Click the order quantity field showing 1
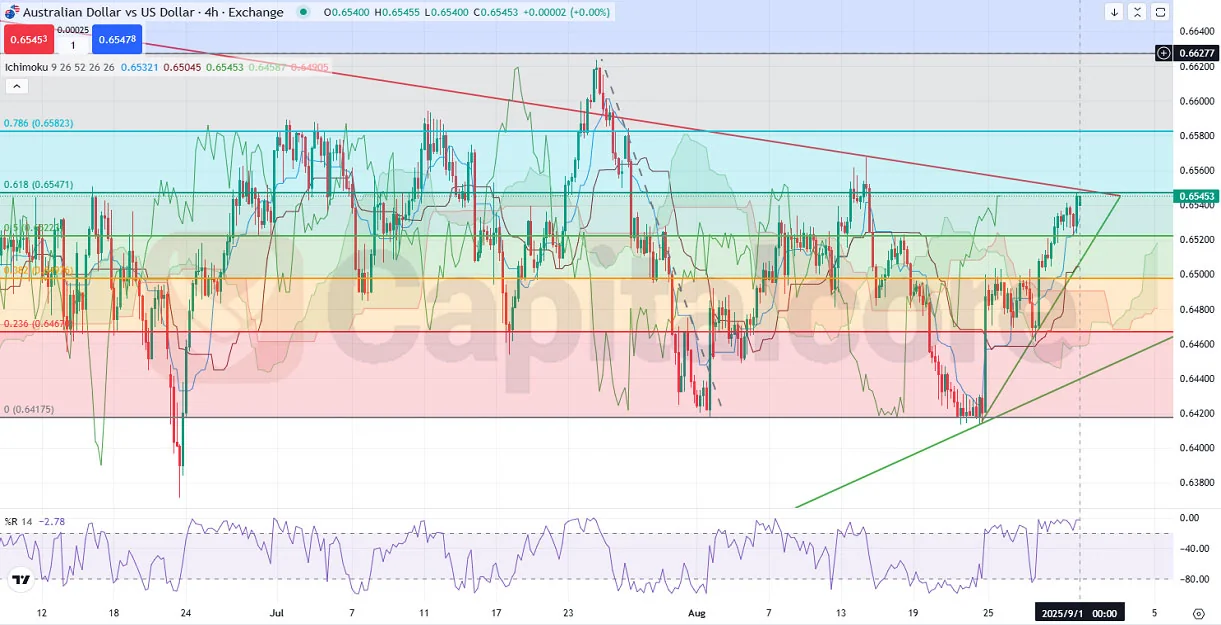This screenshot has width=1221, height=625. pyautogui.click(x=73, y=45)
